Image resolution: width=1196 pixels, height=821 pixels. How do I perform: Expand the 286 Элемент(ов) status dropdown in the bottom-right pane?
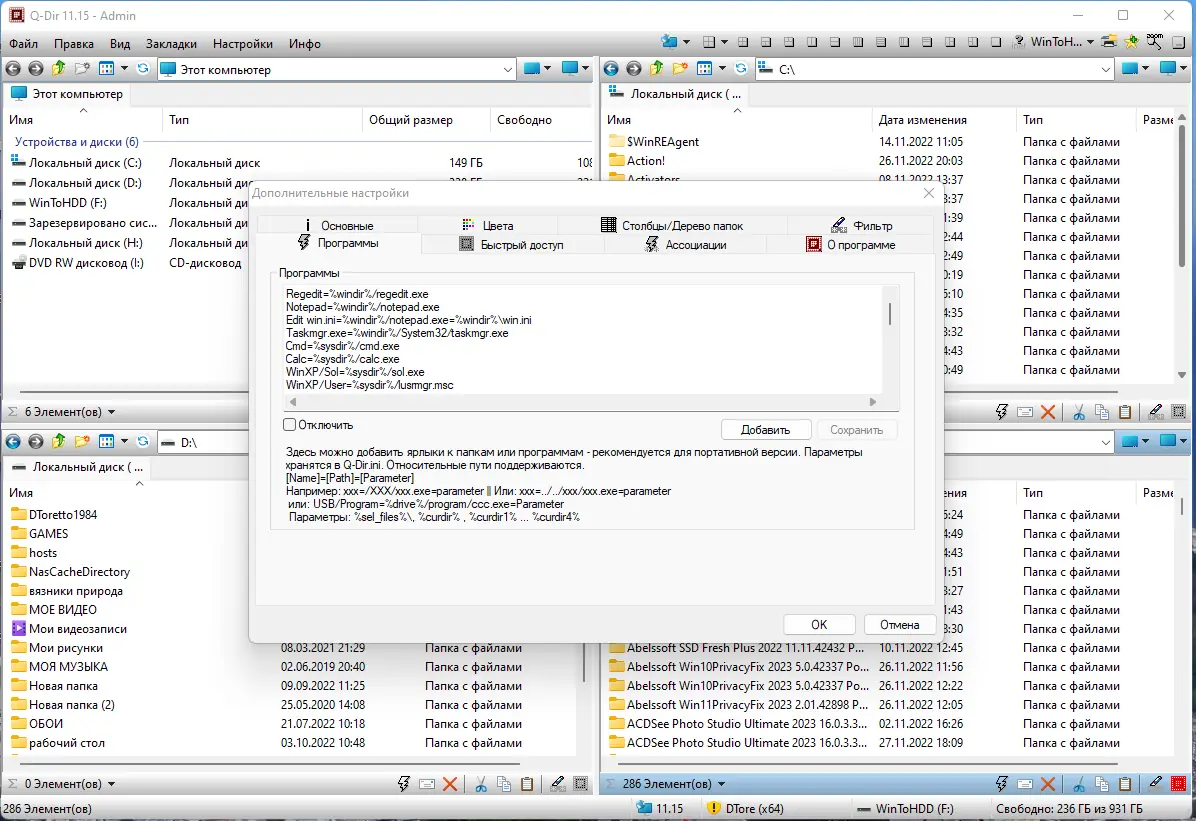click(722, 784)
